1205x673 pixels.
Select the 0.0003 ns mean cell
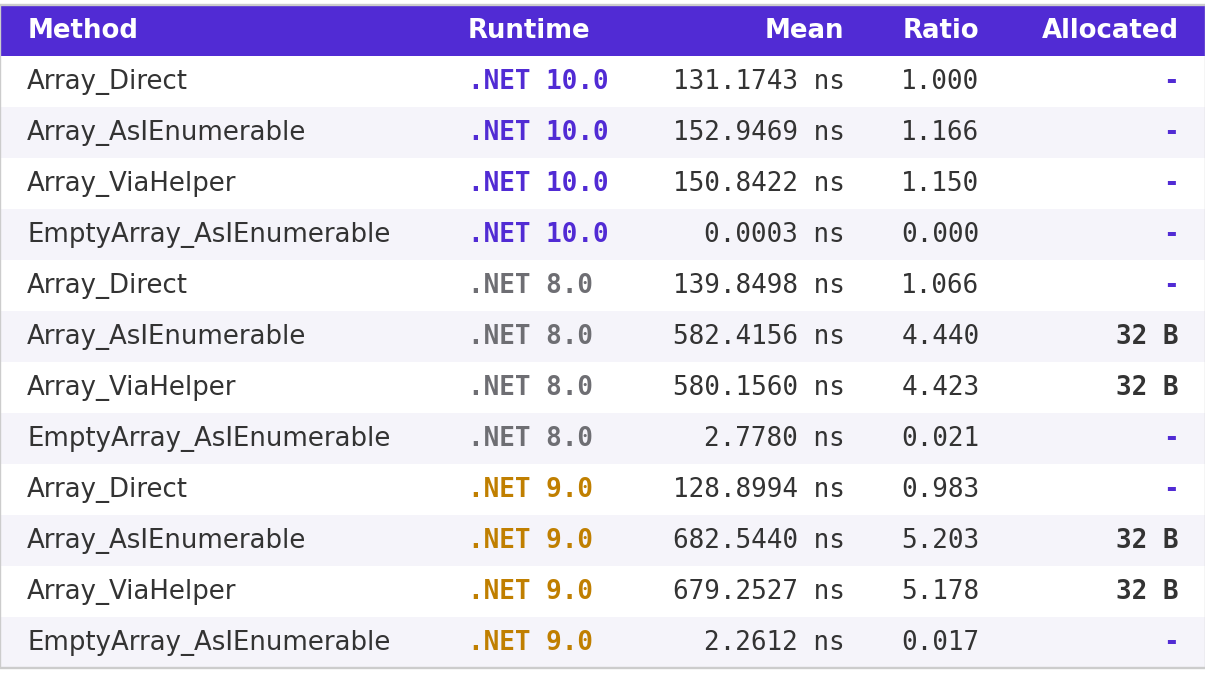(x=774, y=234)
